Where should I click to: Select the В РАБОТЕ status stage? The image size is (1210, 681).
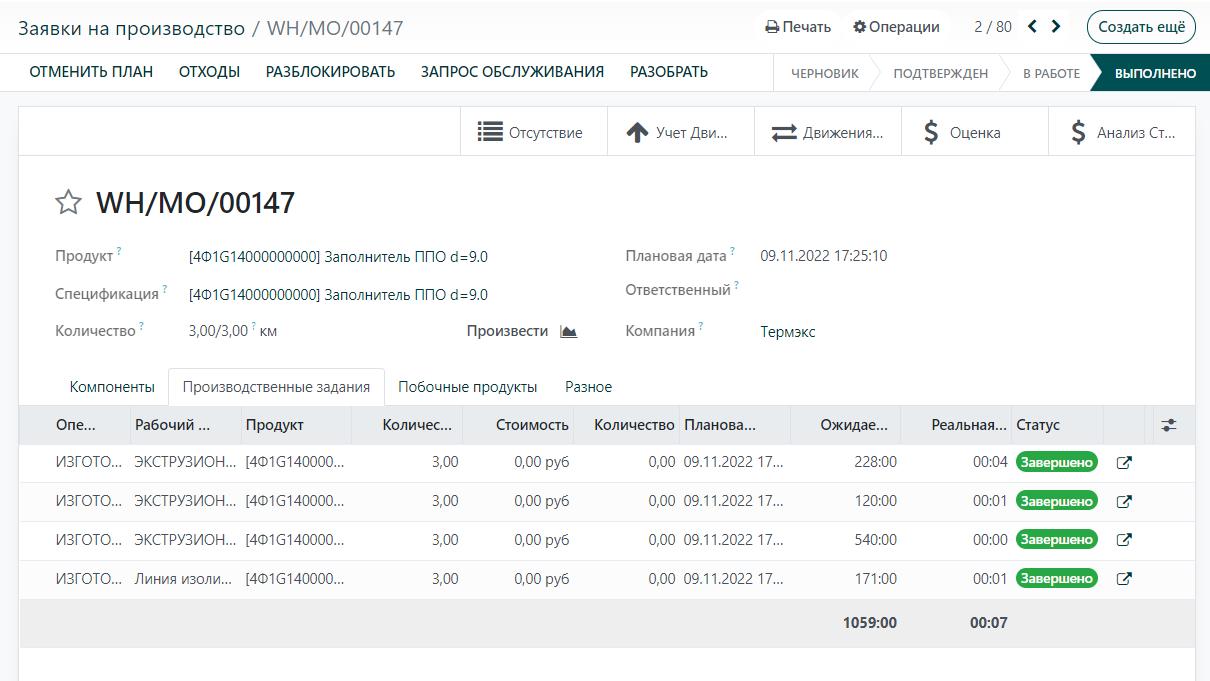click(1051, 73)
